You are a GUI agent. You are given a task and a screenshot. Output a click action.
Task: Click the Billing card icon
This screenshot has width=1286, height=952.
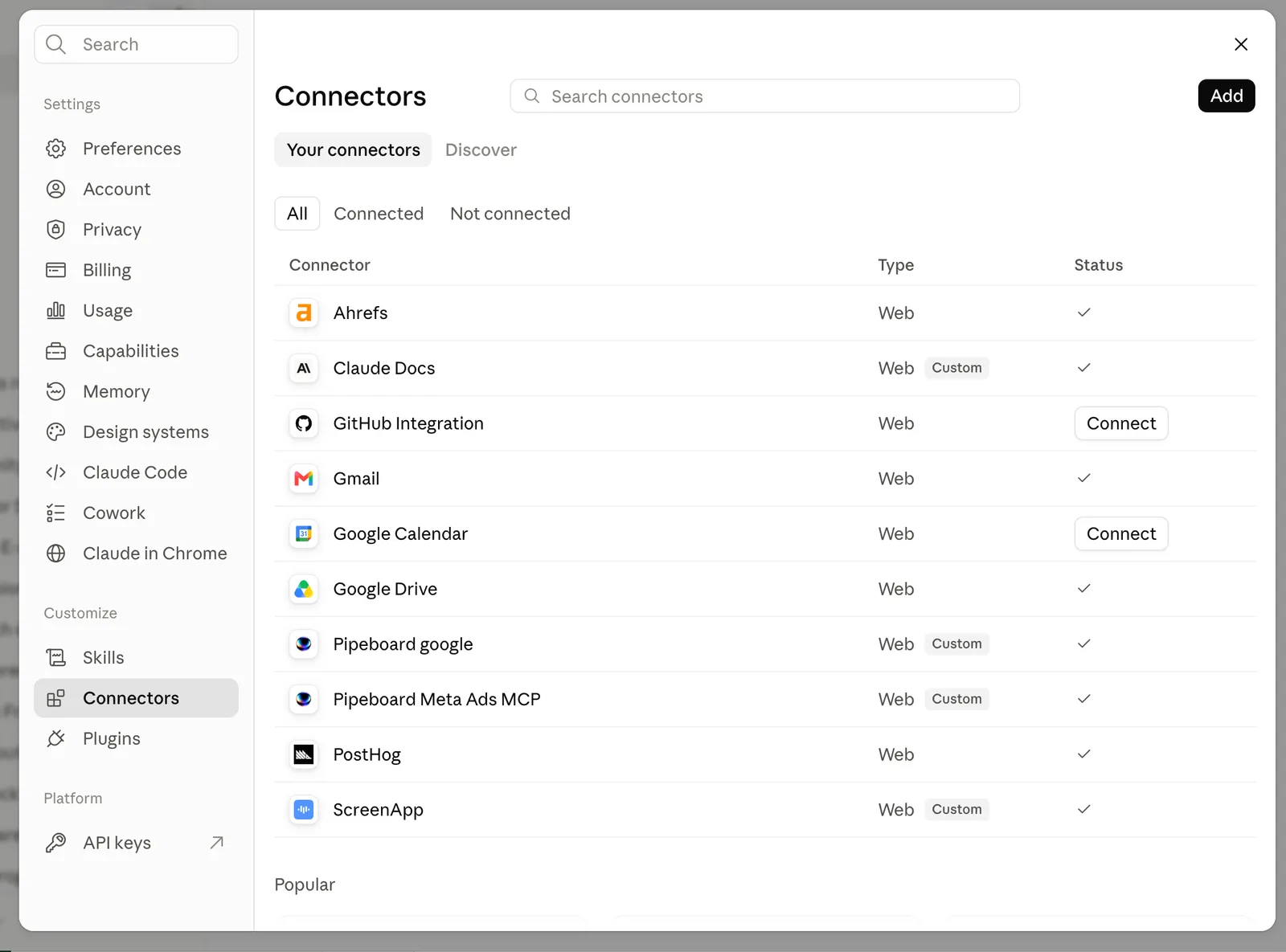pos(55,270)
